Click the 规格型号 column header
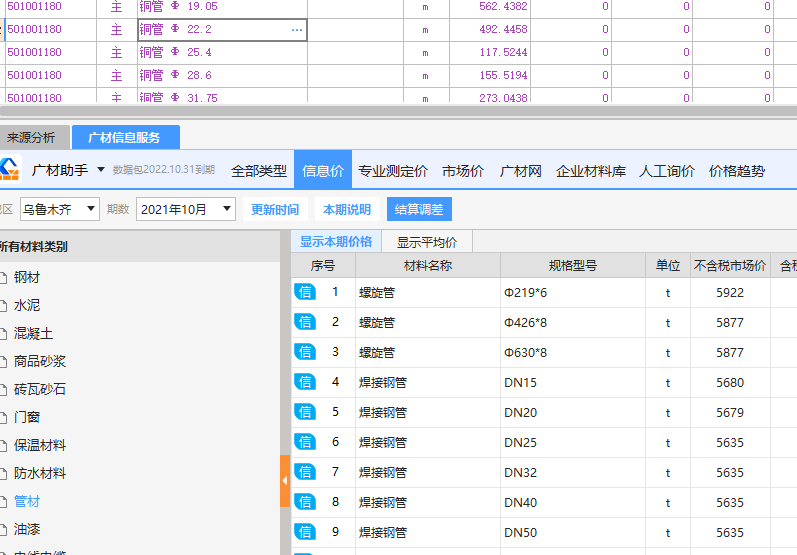Viewport: 797px width, 555px height. (x=573, y=265)
